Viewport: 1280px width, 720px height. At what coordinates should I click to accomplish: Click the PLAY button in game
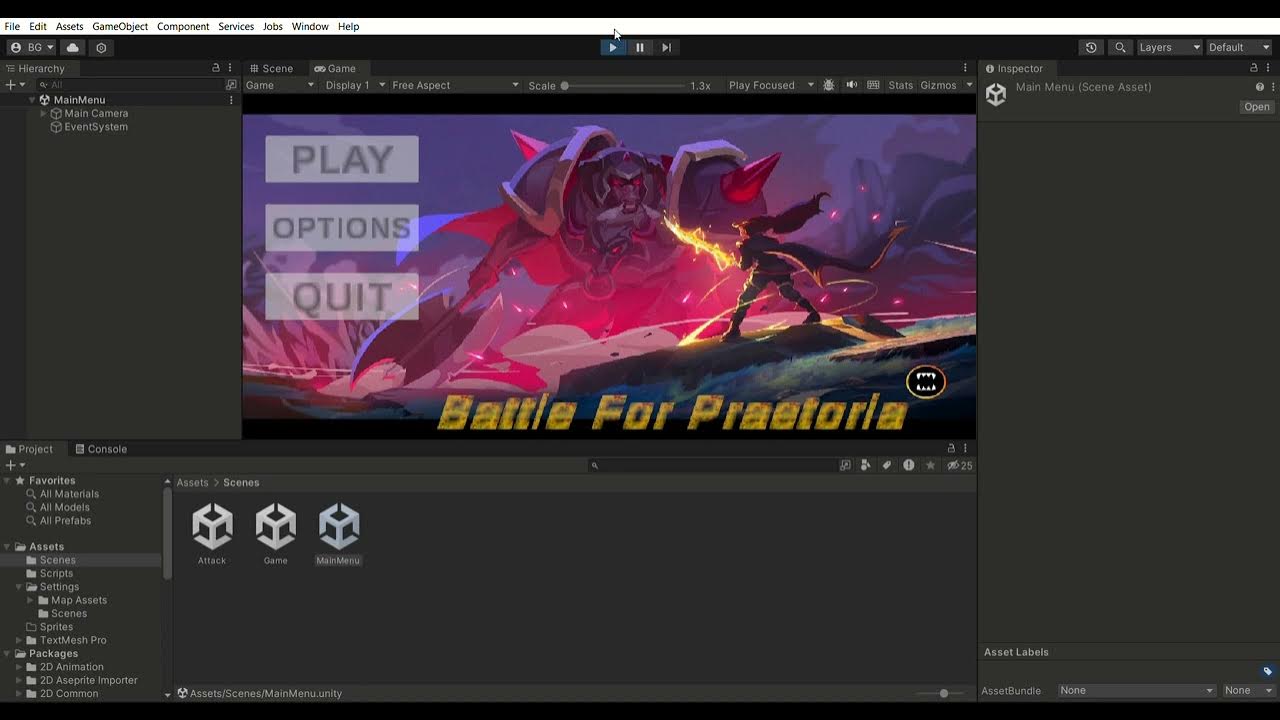coord(342,159)
